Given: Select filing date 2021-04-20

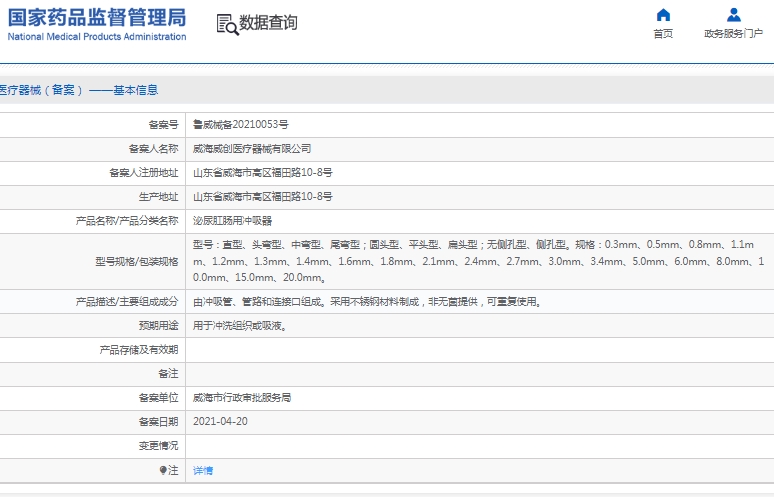Looking at the screenshot, I should tap(220, 421).
